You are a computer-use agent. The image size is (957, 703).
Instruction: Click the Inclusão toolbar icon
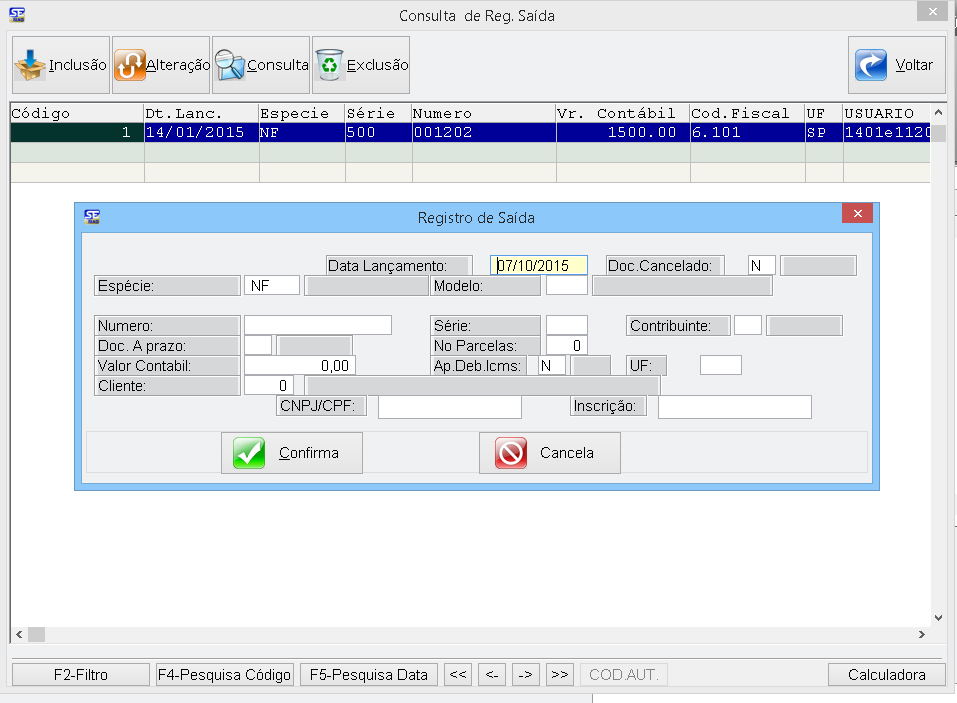coord(32,65)
